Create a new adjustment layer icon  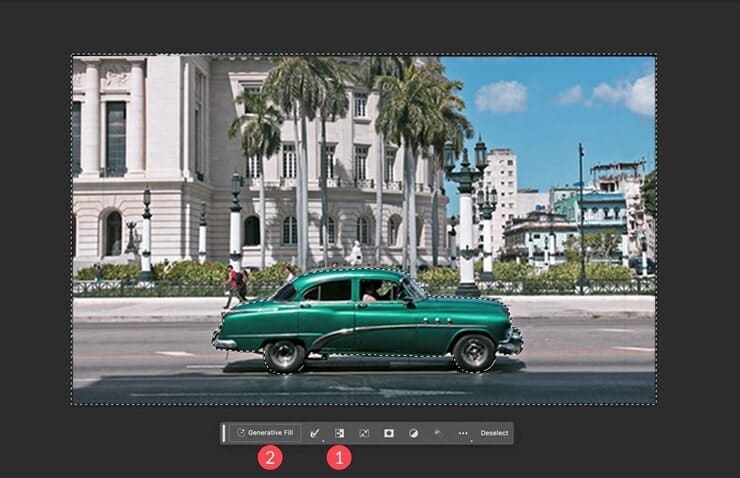click(x=413, y=433)
